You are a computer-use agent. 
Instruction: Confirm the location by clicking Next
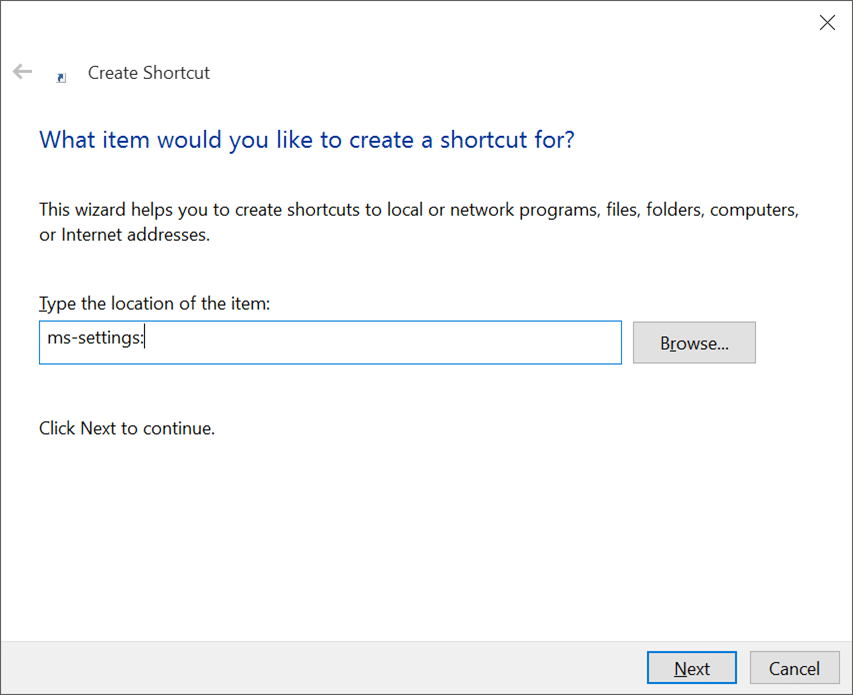(691, 668)
